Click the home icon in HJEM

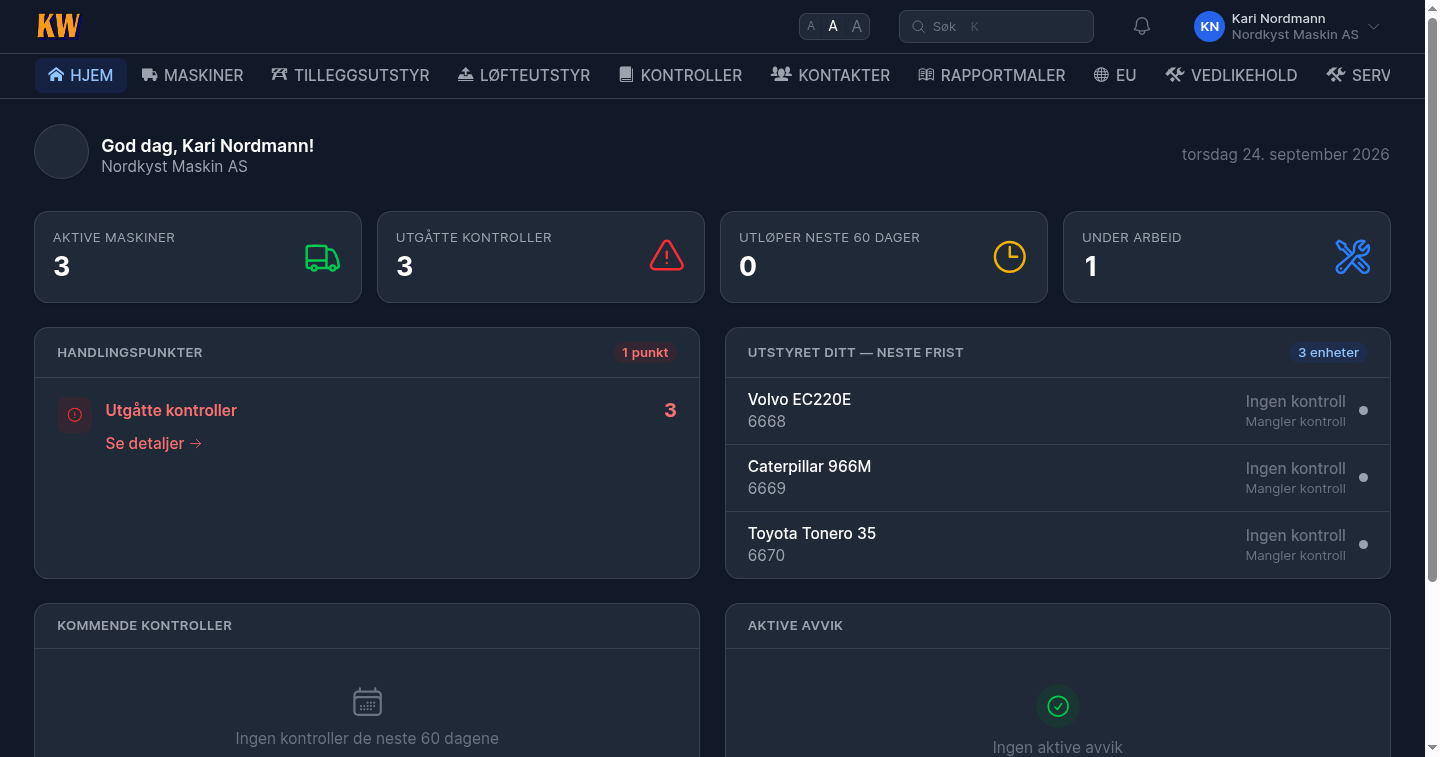point(56,74)
